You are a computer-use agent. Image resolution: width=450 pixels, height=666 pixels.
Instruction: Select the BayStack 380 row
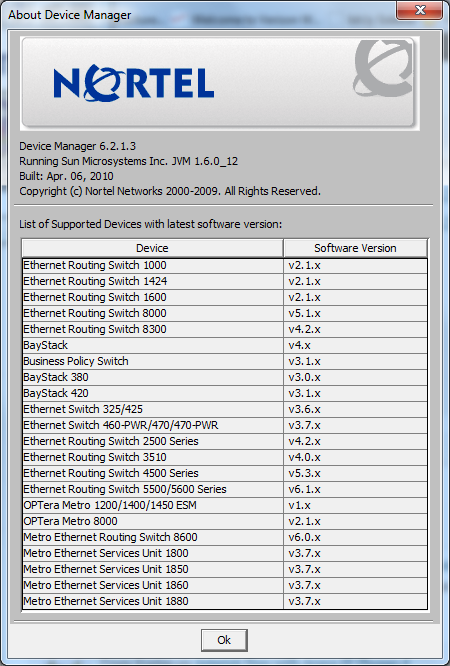pyautogui.click(x=225, y=377)
